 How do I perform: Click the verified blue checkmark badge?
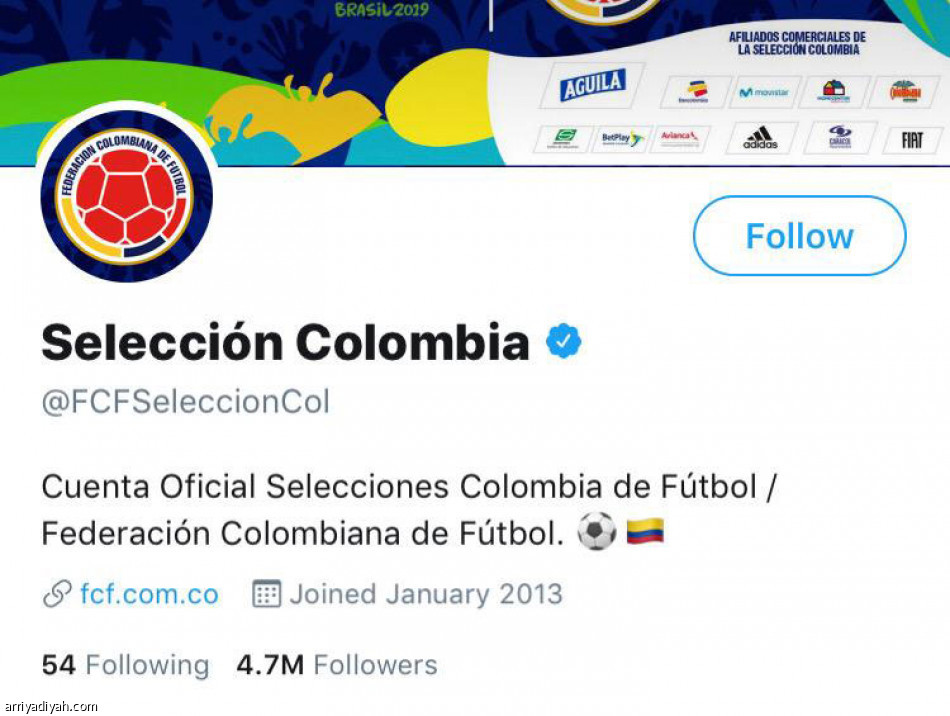tap(562, 340)
